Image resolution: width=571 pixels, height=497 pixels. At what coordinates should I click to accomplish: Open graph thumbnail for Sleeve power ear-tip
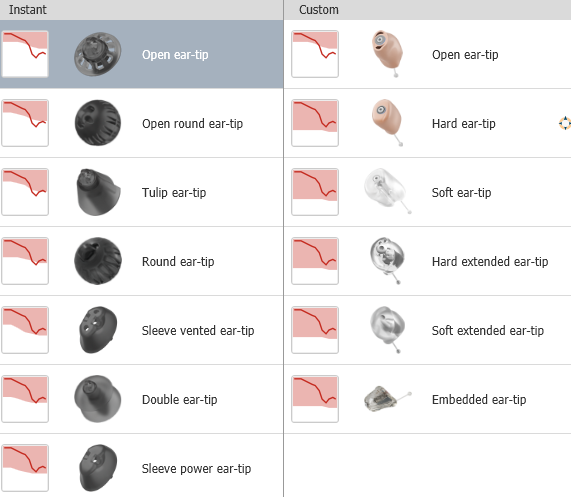25,468
